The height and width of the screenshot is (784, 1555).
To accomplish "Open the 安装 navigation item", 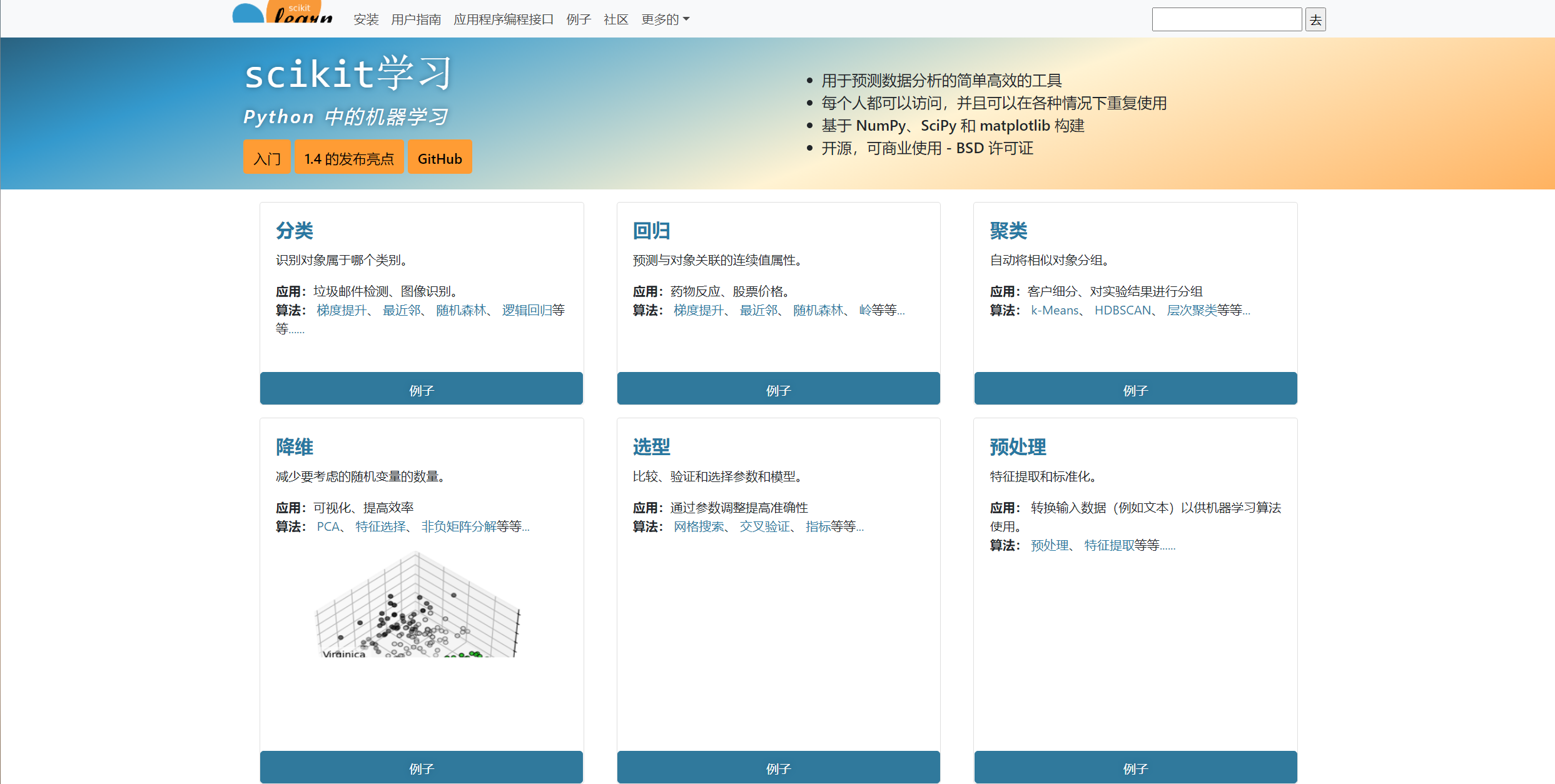I will tap(366, 19).
